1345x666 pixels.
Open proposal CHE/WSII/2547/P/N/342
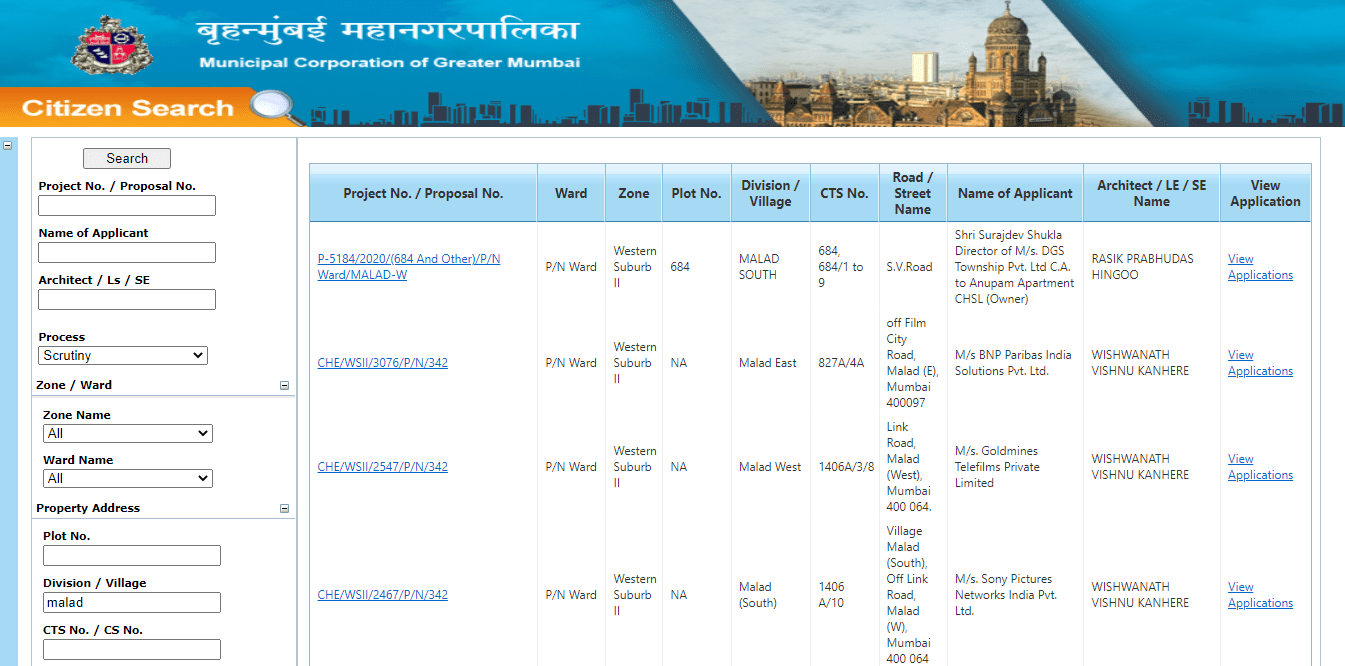tap(382, 467)
